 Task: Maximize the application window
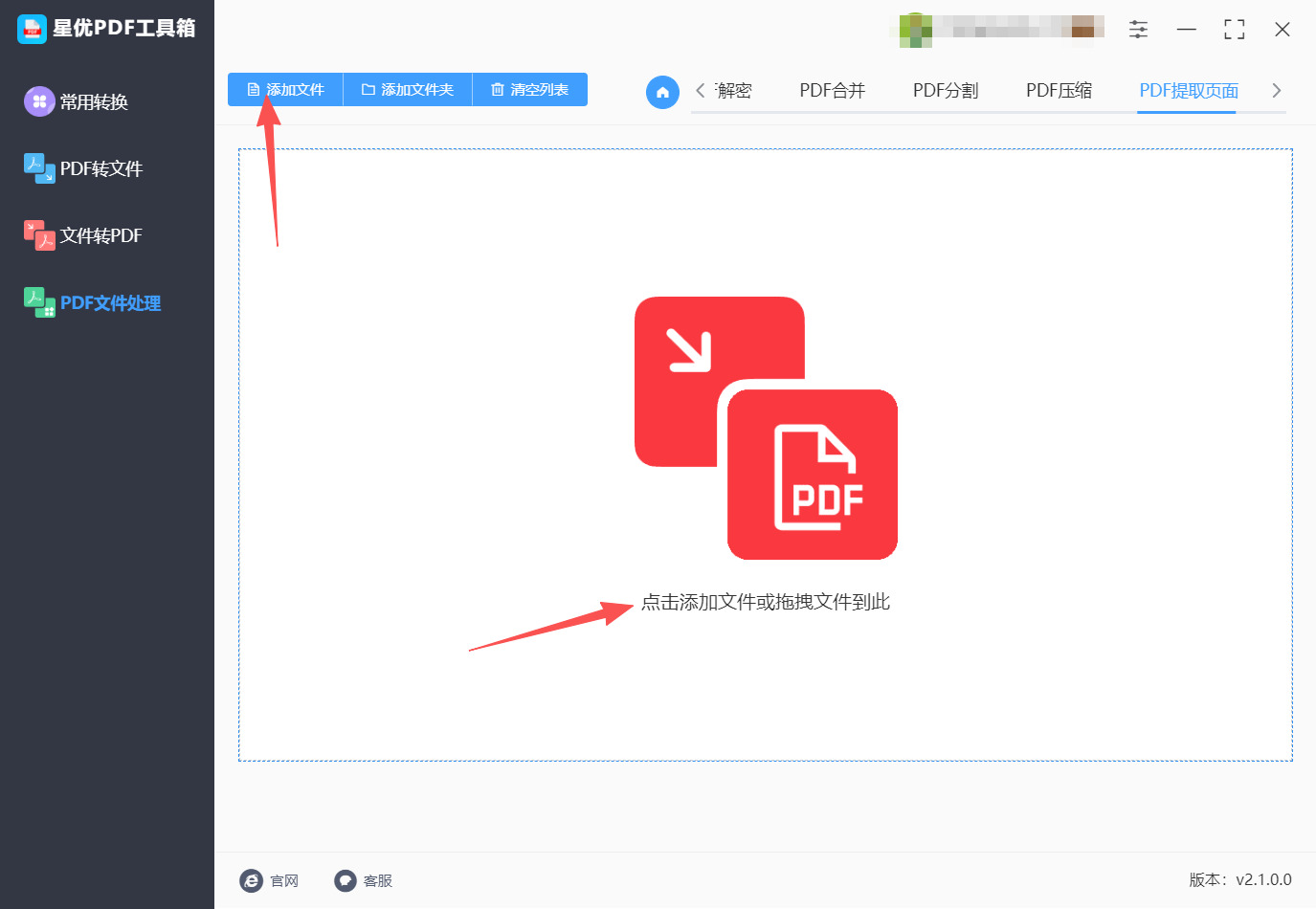pyautogui.click(x=1235, y=30)
